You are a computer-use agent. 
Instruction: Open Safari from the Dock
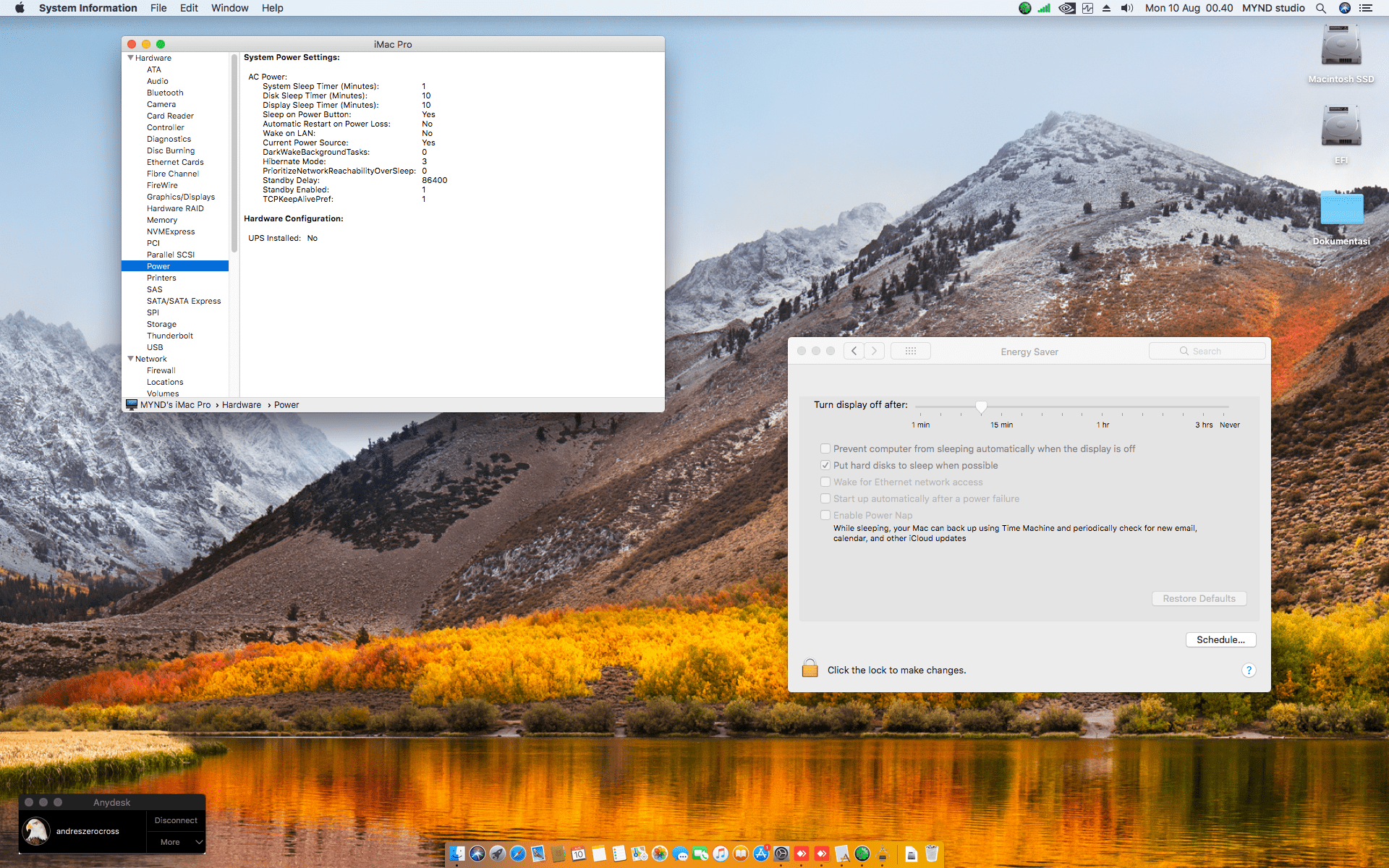coord(518,854)
